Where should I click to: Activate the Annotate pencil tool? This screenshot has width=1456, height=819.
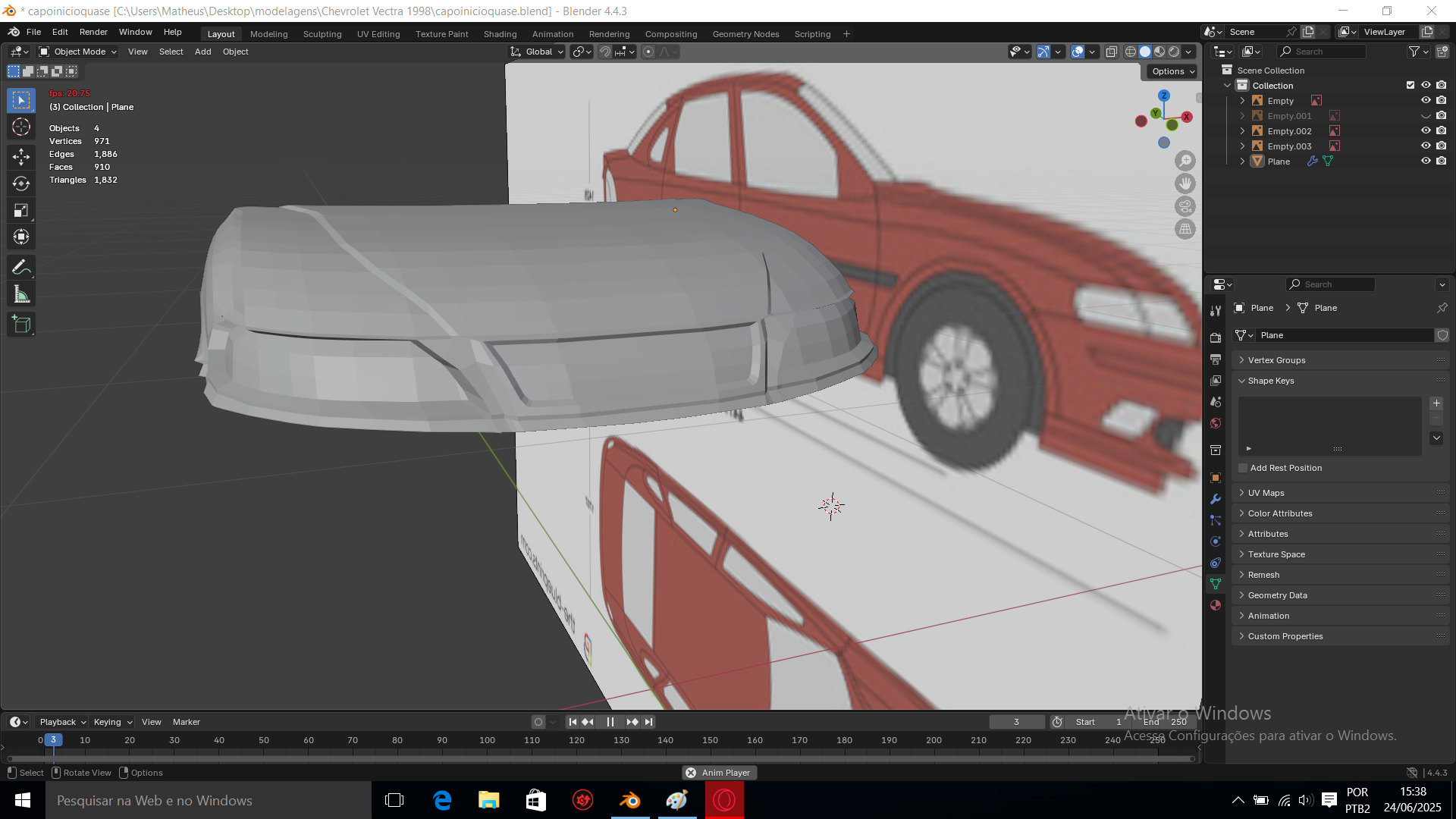pos(21,267)
